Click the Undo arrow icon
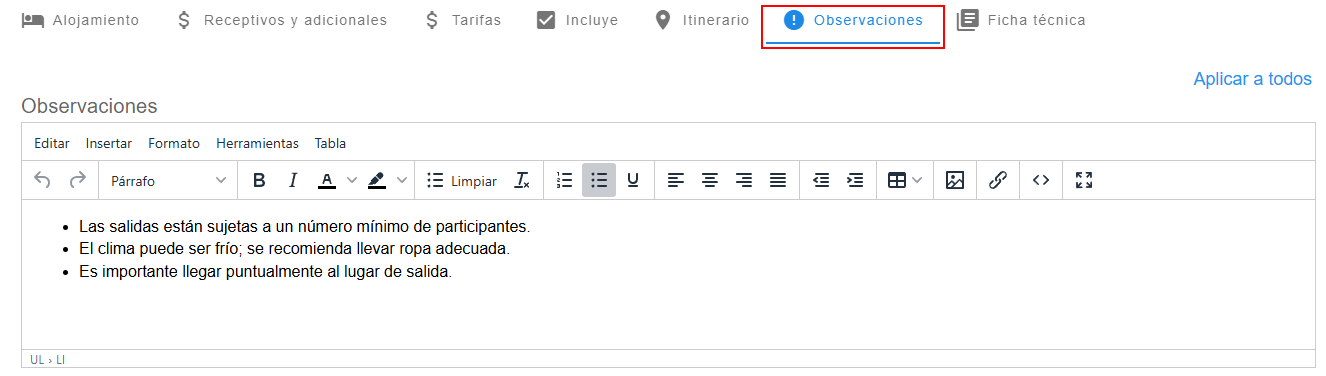This screenshot has width=1326, height=376. [x=42, y=180]
